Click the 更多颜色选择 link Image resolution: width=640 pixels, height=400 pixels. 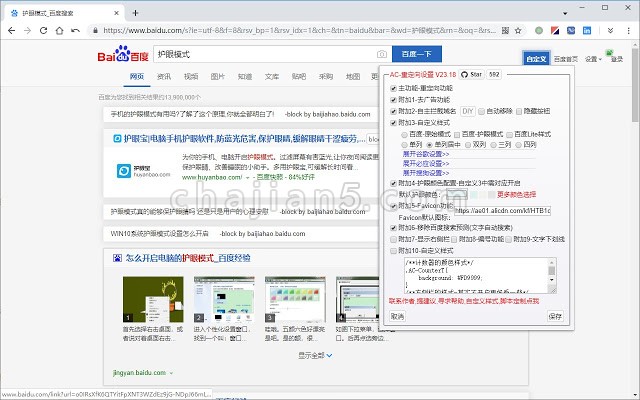tap(516, 195)
